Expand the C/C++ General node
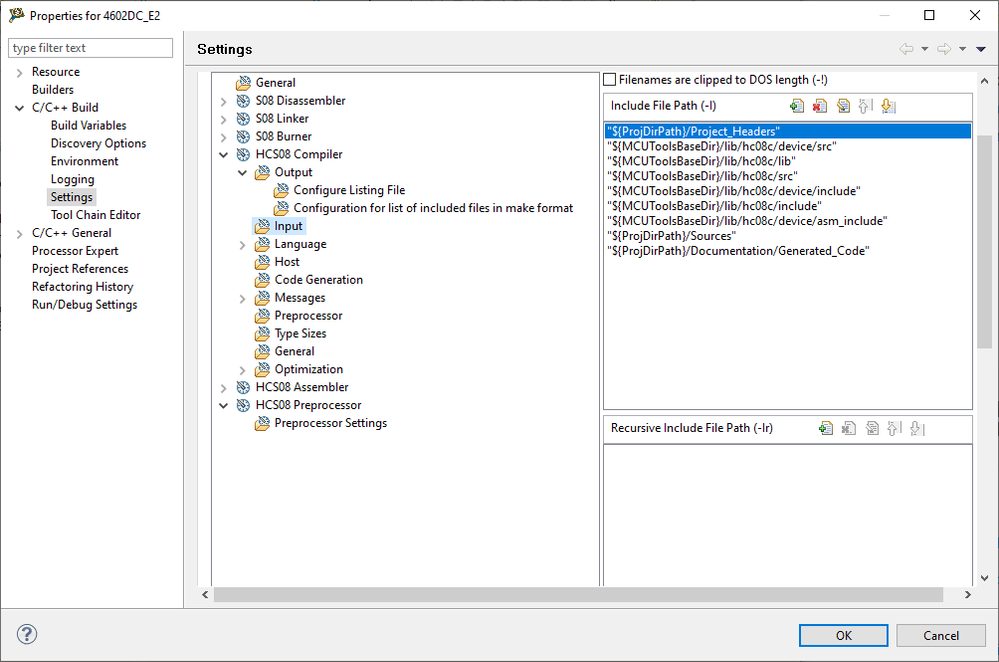This screenshot has width=999, height=662. click(x=19, y=234)
